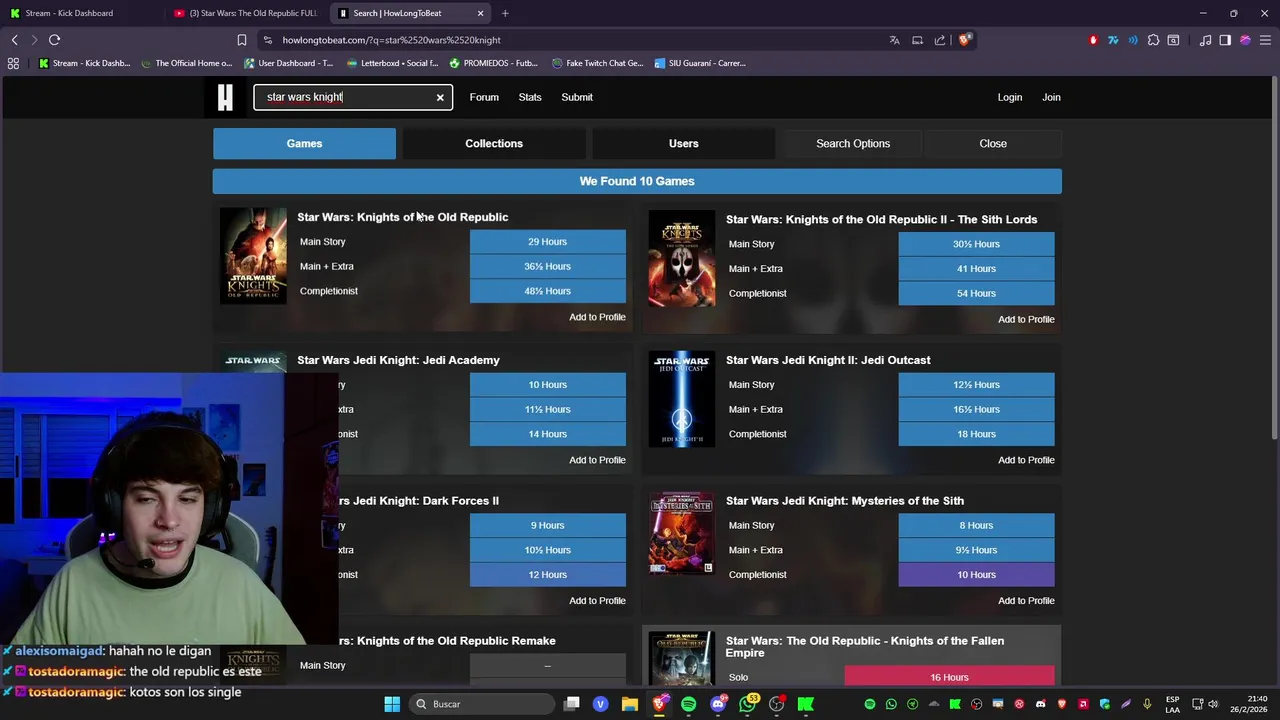Add Knights of the Old Republic to profile
This screenshot has width=1280, height=720.
pyautogui.click(x=597, y=317)
